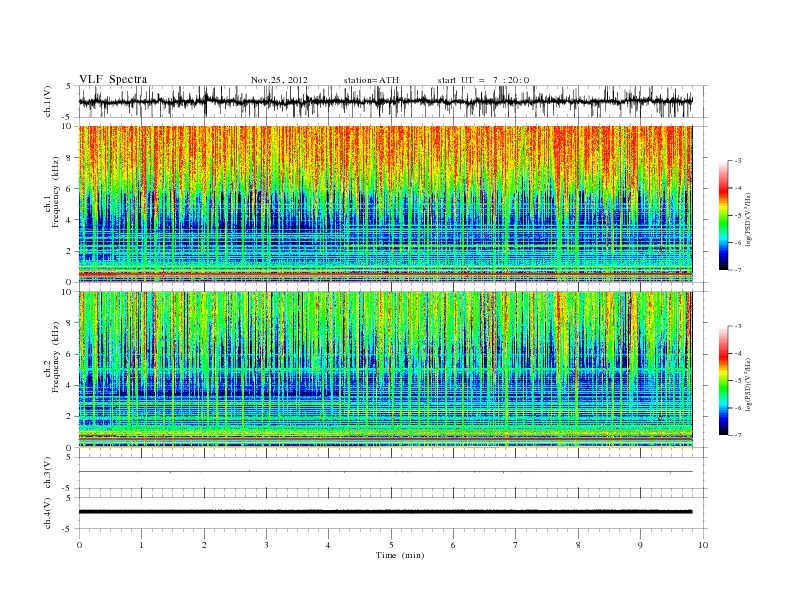792x612 pixels.
Task: Click the "Time (min)" x-axis title
Action: tap(400, 555)
